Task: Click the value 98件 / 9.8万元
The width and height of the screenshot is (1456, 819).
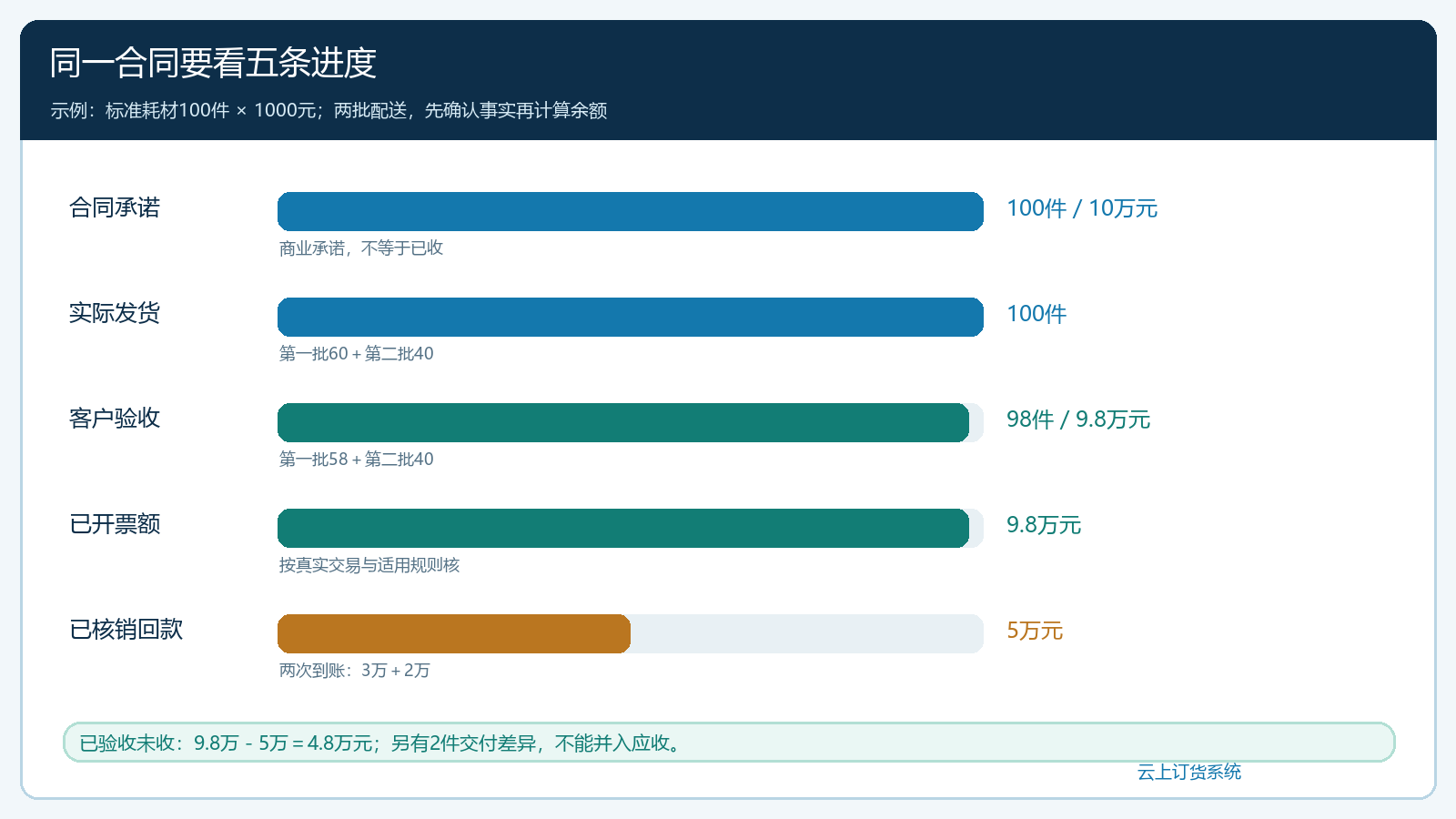Action: click(1078, 420)
